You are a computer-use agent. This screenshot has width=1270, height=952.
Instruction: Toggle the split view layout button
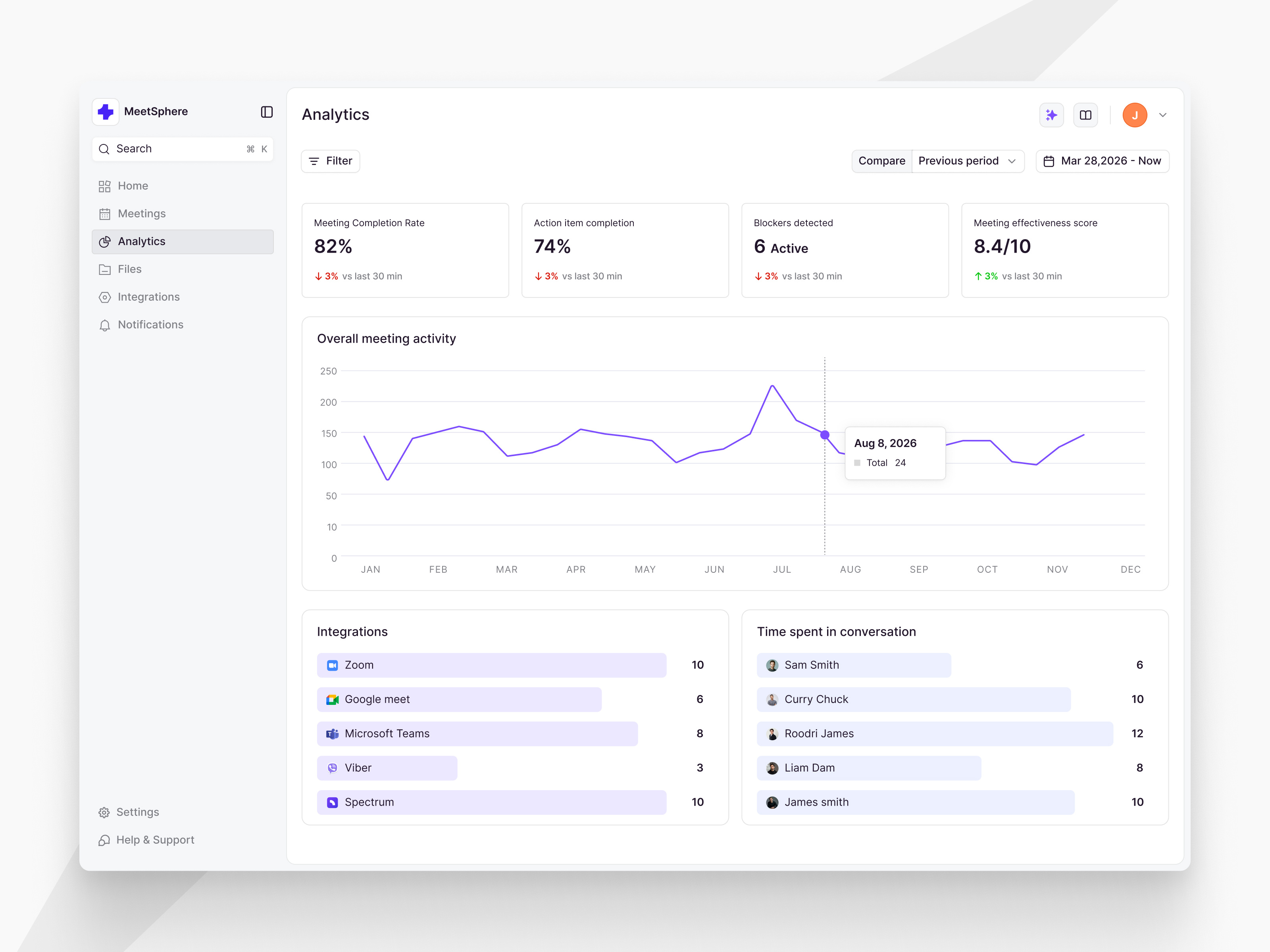pyautogui.click(x=1085, y=115)
